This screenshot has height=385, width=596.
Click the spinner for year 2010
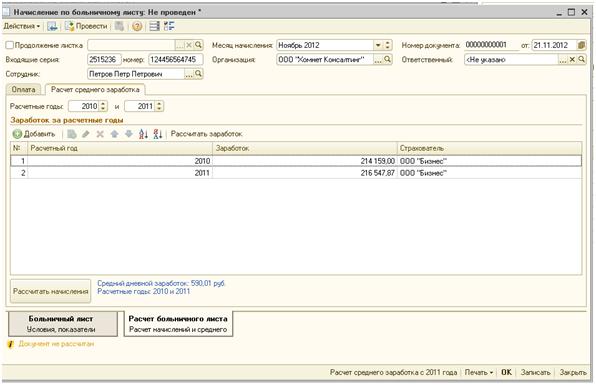tap(103, 106)
